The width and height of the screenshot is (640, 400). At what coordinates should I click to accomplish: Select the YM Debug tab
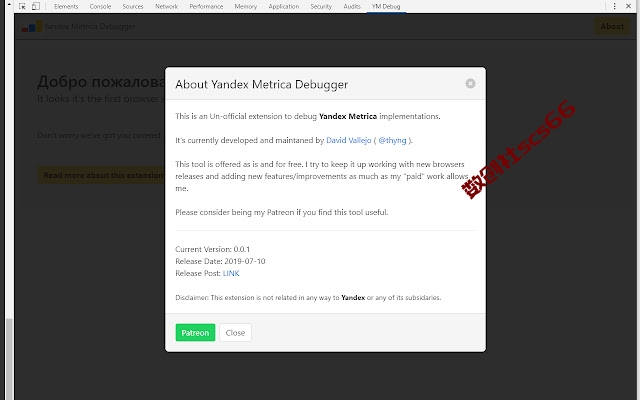[x=386, y=7]
